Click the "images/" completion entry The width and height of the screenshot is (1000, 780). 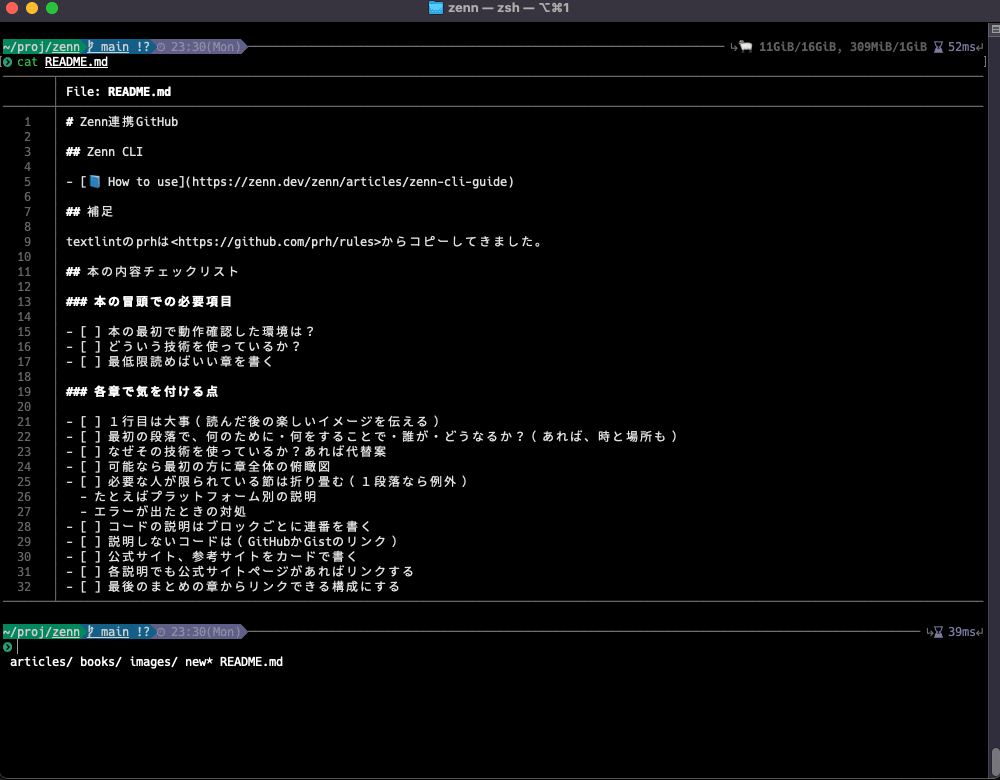click(154, 662)
